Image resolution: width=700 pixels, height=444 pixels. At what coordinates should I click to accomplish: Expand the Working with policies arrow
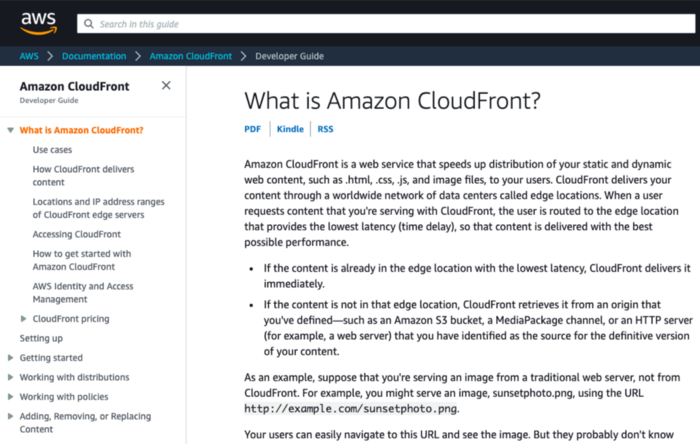coord(10,397)
